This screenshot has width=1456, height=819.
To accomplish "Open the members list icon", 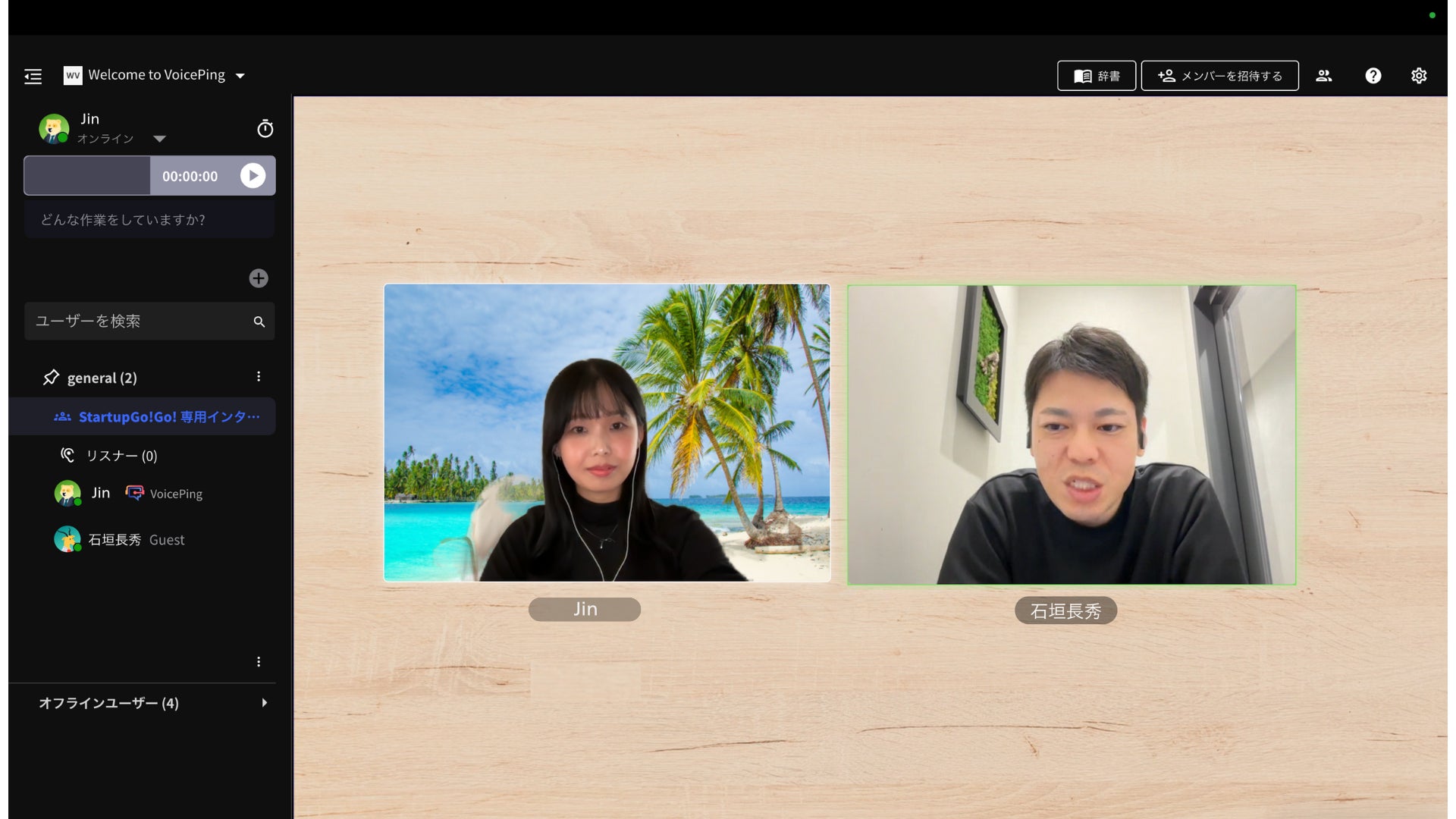I will 1323,76.
